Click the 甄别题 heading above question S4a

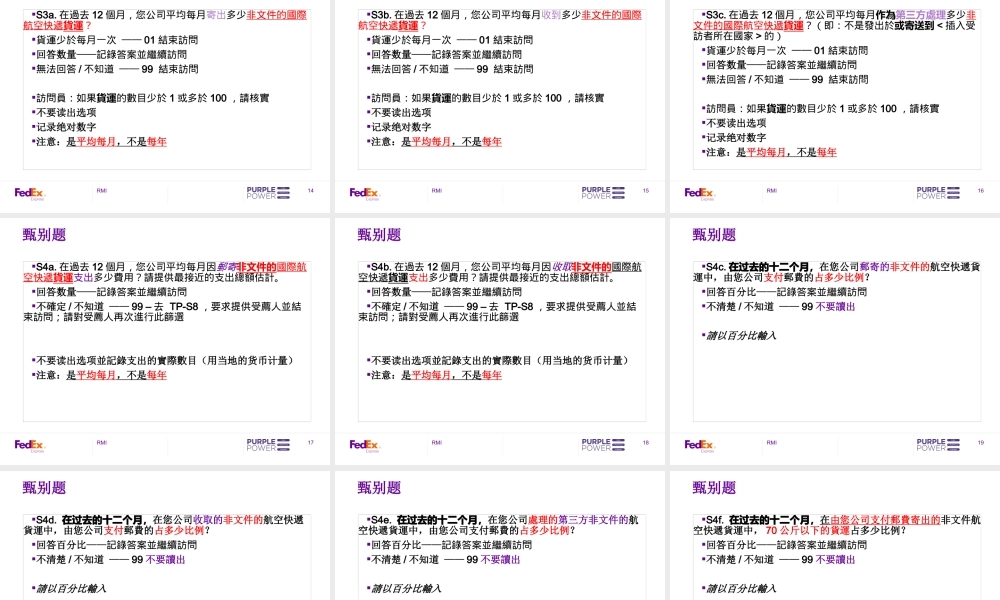44,235
